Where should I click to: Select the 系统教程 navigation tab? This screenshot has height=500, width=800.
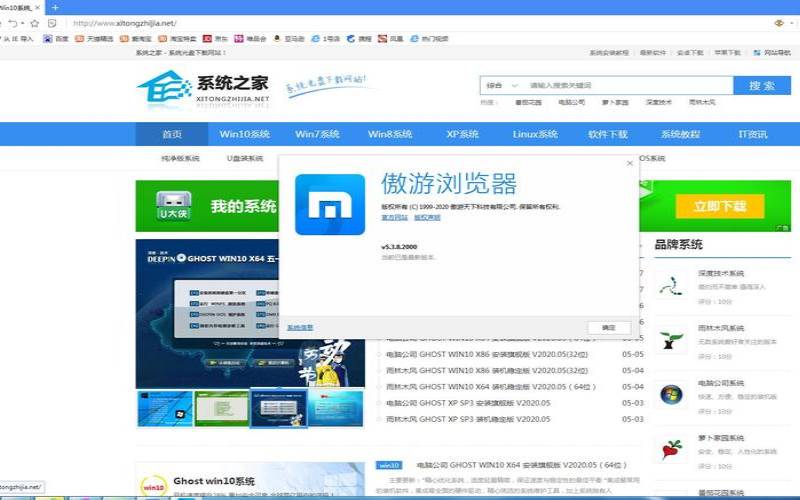[x=680, y=134]
